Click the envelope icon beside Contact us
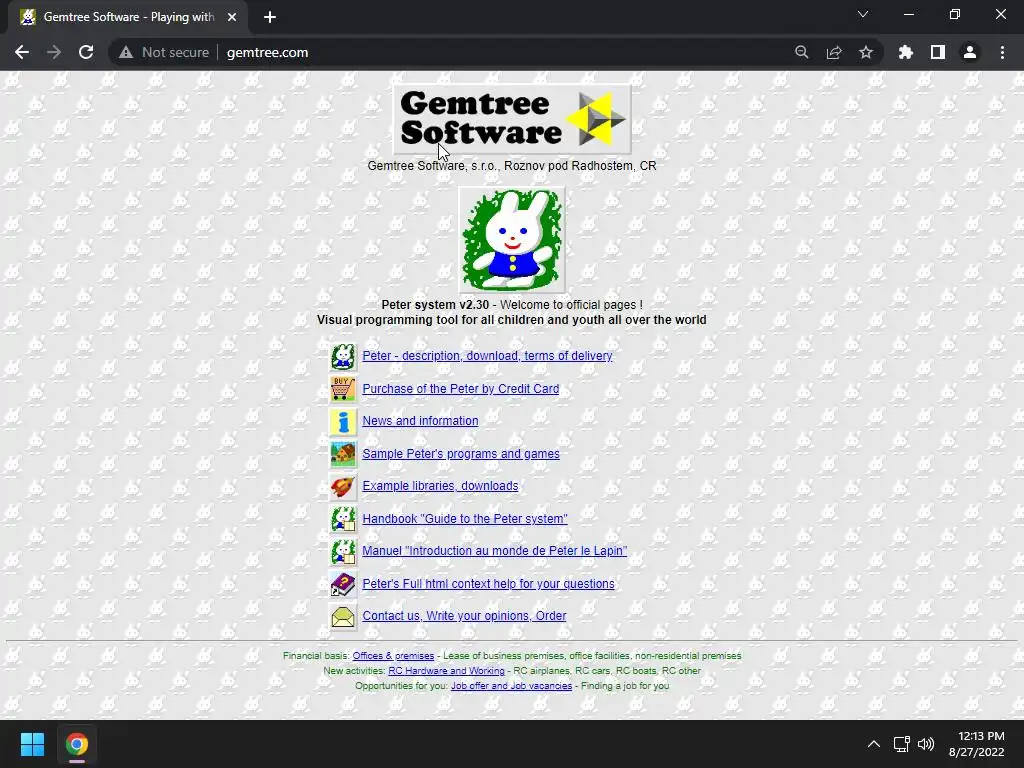Viewport: 1024px width, 768px height. pyautogui.click(x=343, y=616)
